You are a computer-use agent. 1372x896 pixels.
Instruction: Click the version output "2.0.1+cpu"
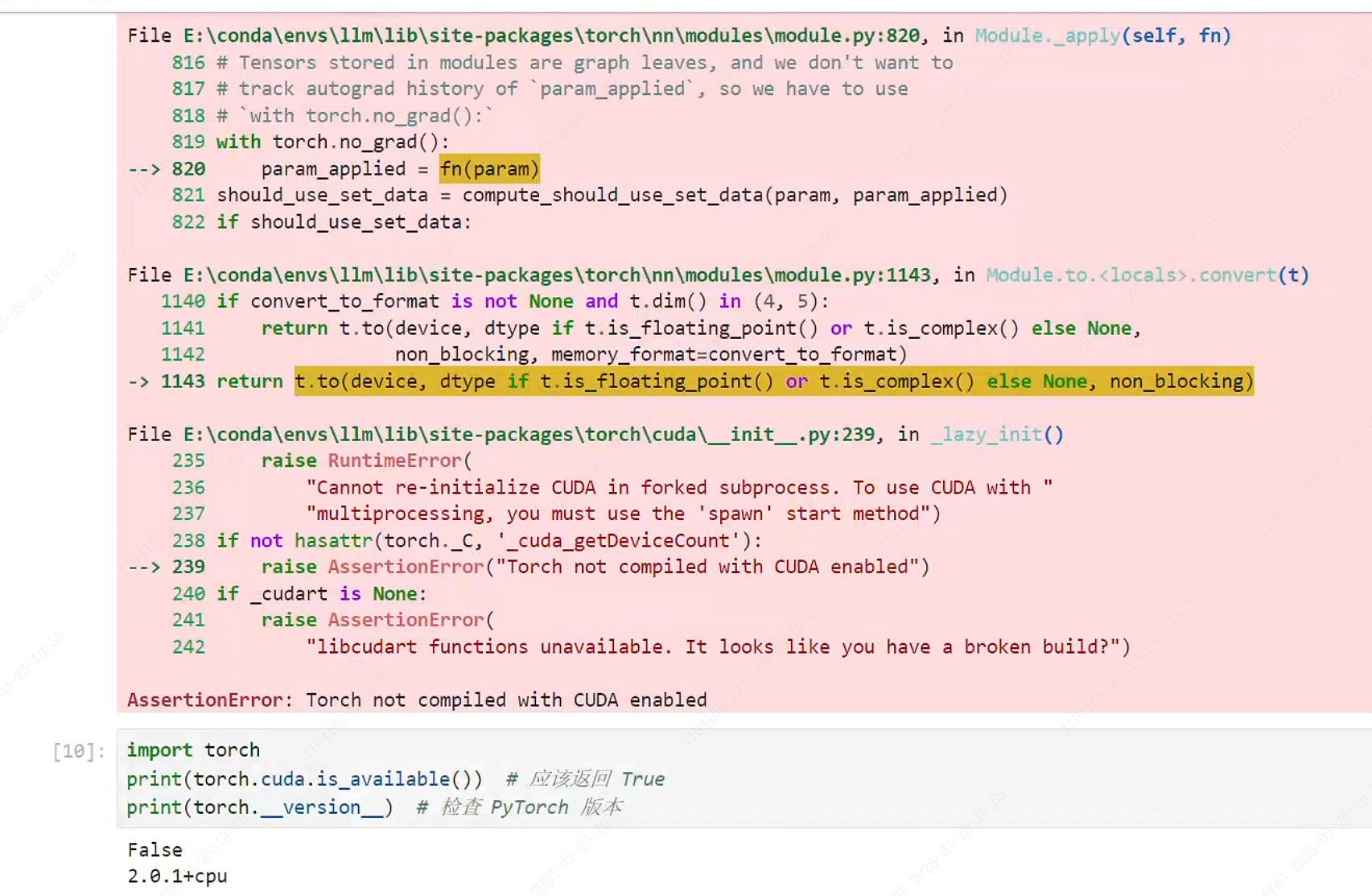pyautogui.click(x=177, y=876)
